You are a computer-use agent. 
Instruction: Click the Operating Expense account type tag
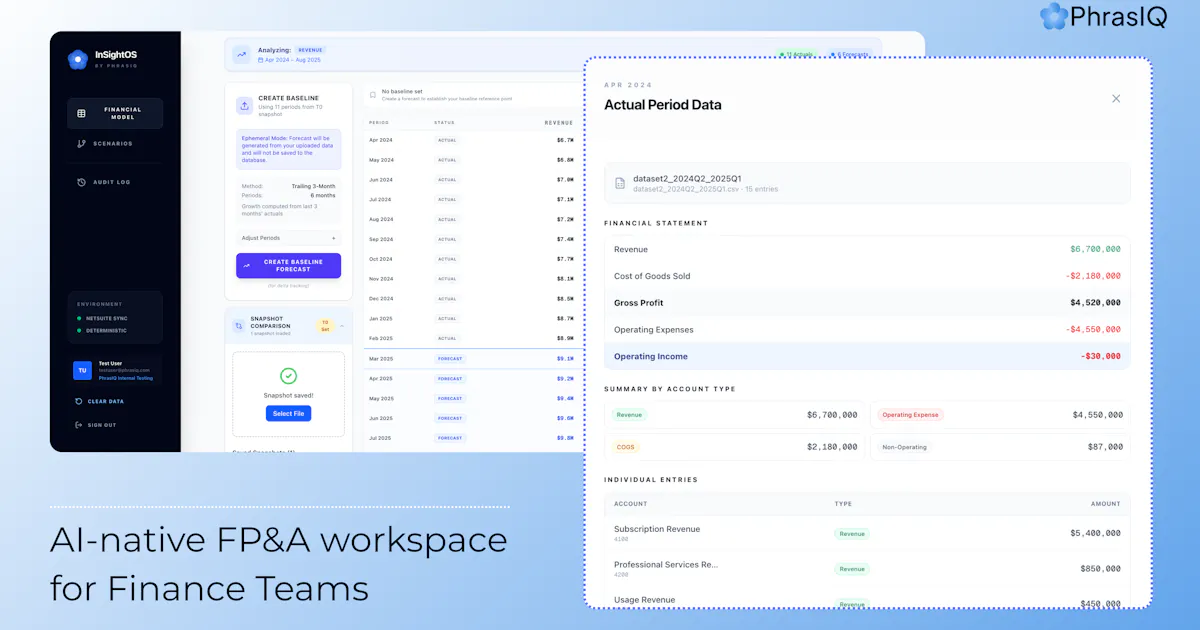point(910,415)
